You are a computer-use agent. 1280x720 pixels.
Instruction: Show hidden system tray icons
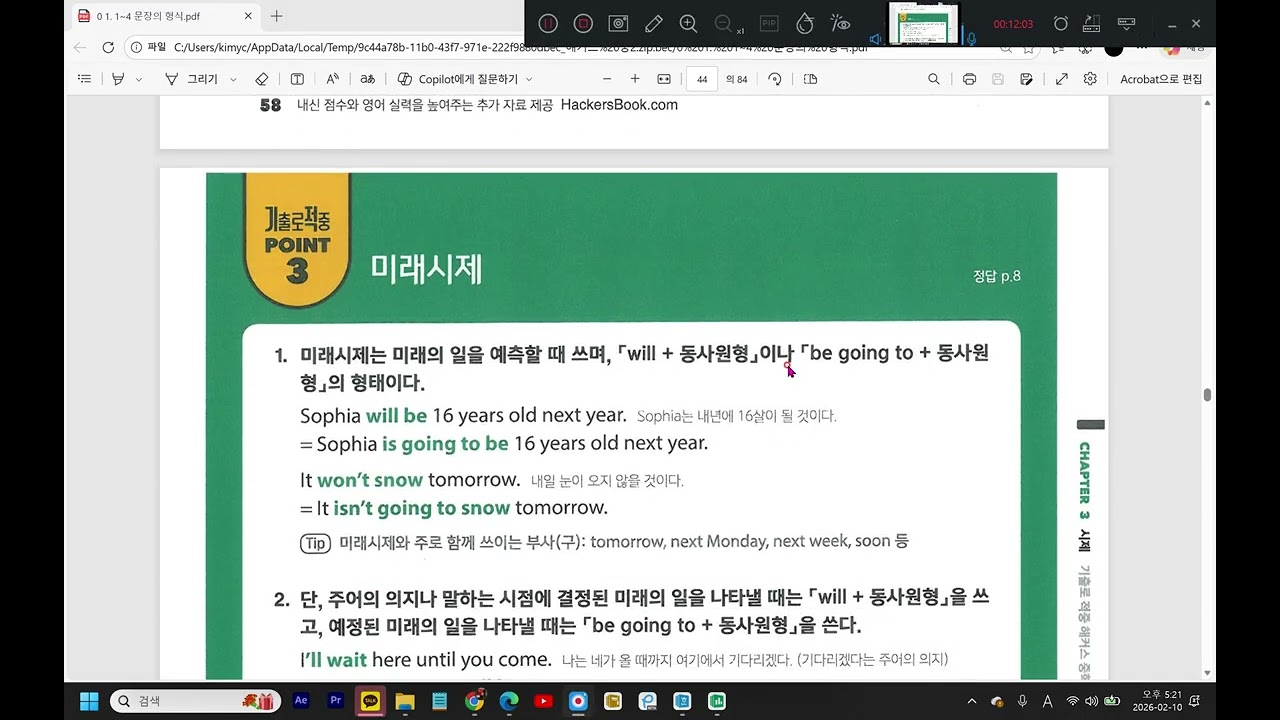972,701
